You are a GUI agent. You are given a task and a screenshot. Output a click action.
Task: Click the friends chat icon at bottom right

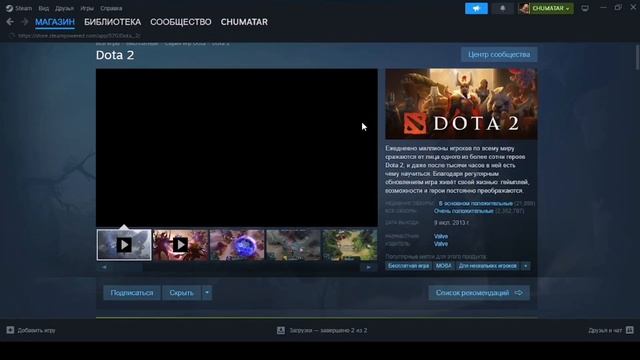pyautogui.click(x=630, y=330)
